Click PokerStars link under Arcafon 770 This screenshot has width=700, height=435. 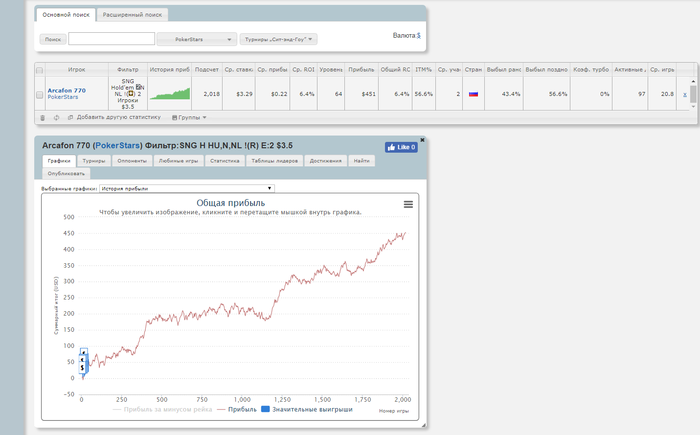click(x=62, y=97)
